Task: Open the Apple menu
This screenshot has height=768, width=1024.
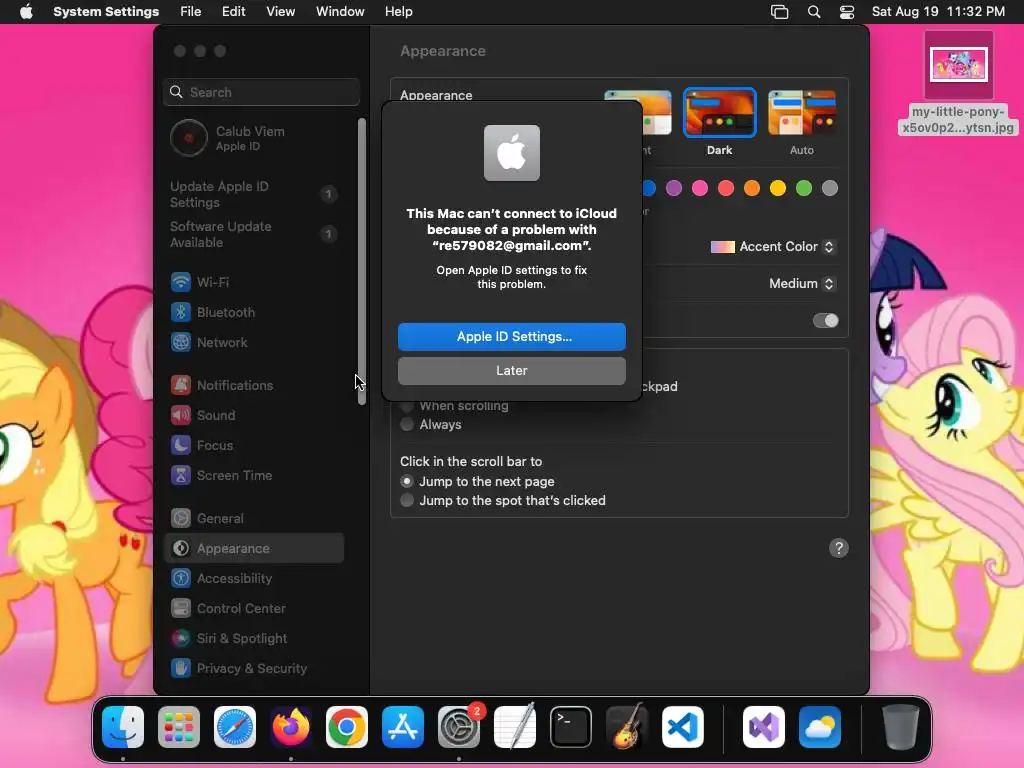Action: 26,12
